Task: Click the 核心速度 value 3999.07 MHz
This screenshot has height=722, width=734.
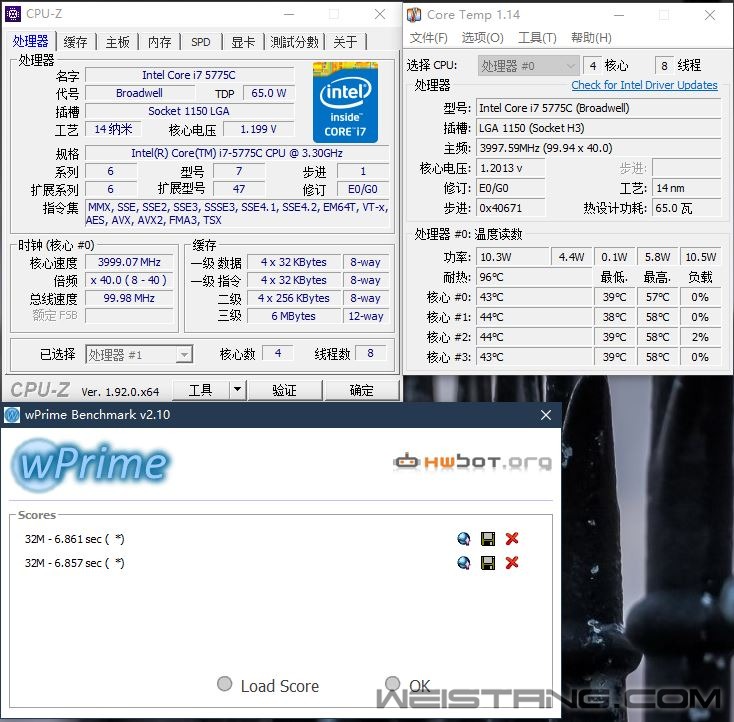Action: tap(129, 262)
